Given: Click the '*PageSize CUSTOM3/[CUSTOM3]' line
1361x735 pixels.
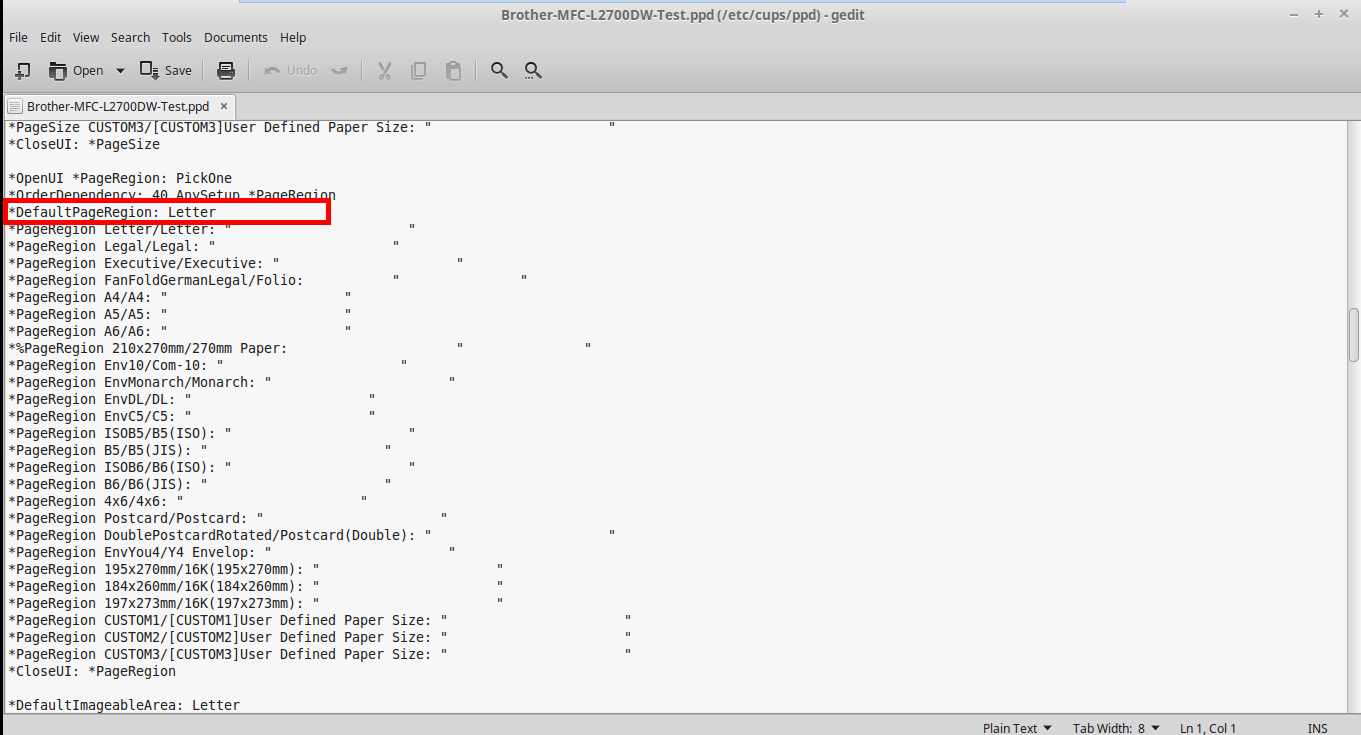Looking at the screenshot, I should 312,127.
